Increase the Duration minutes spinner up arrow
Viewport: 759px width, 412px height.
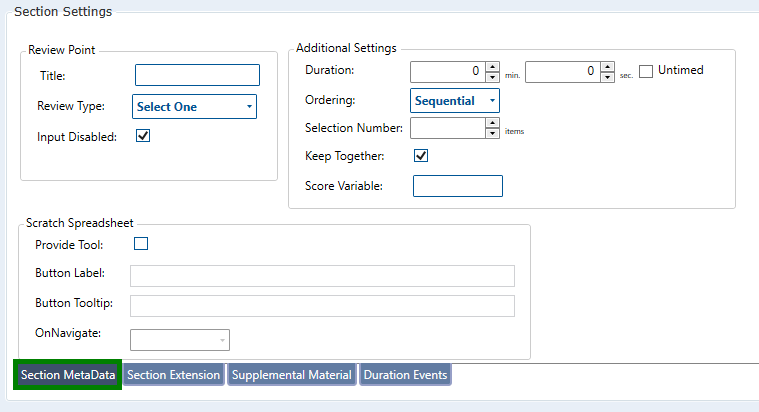coord(492,66)
